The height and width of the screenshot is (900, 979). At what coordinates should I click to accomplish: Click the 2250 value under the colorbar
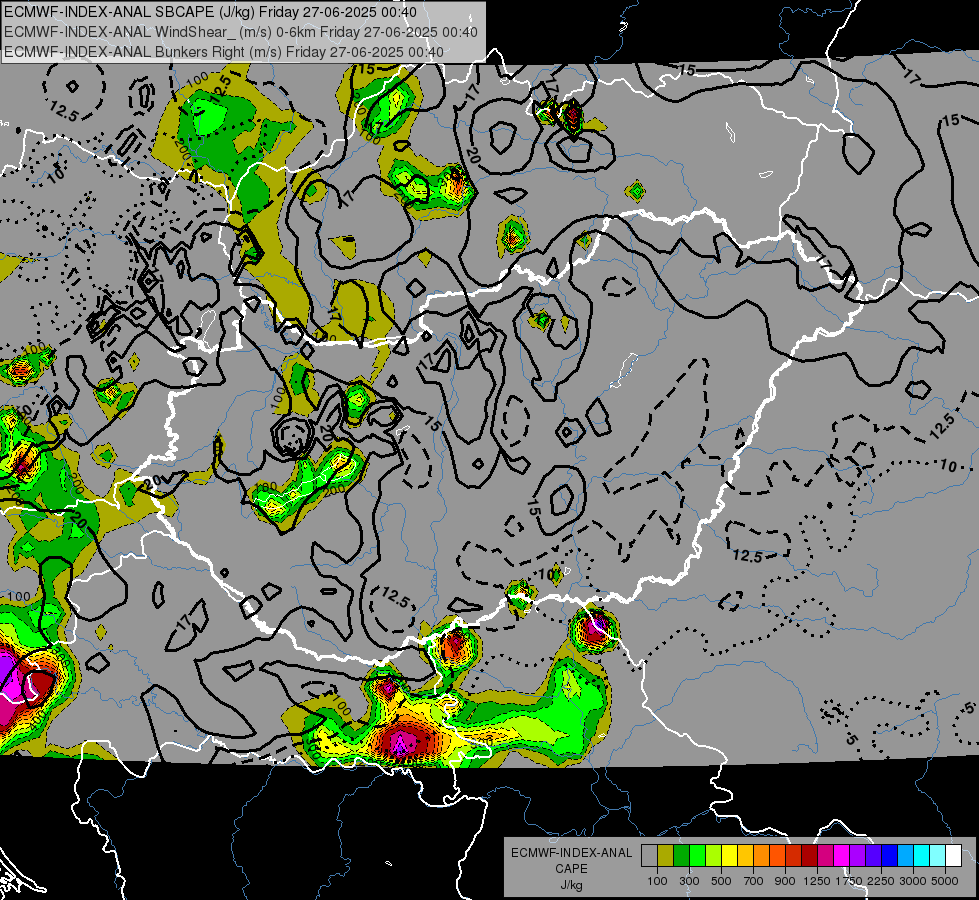tap(881, 881)
